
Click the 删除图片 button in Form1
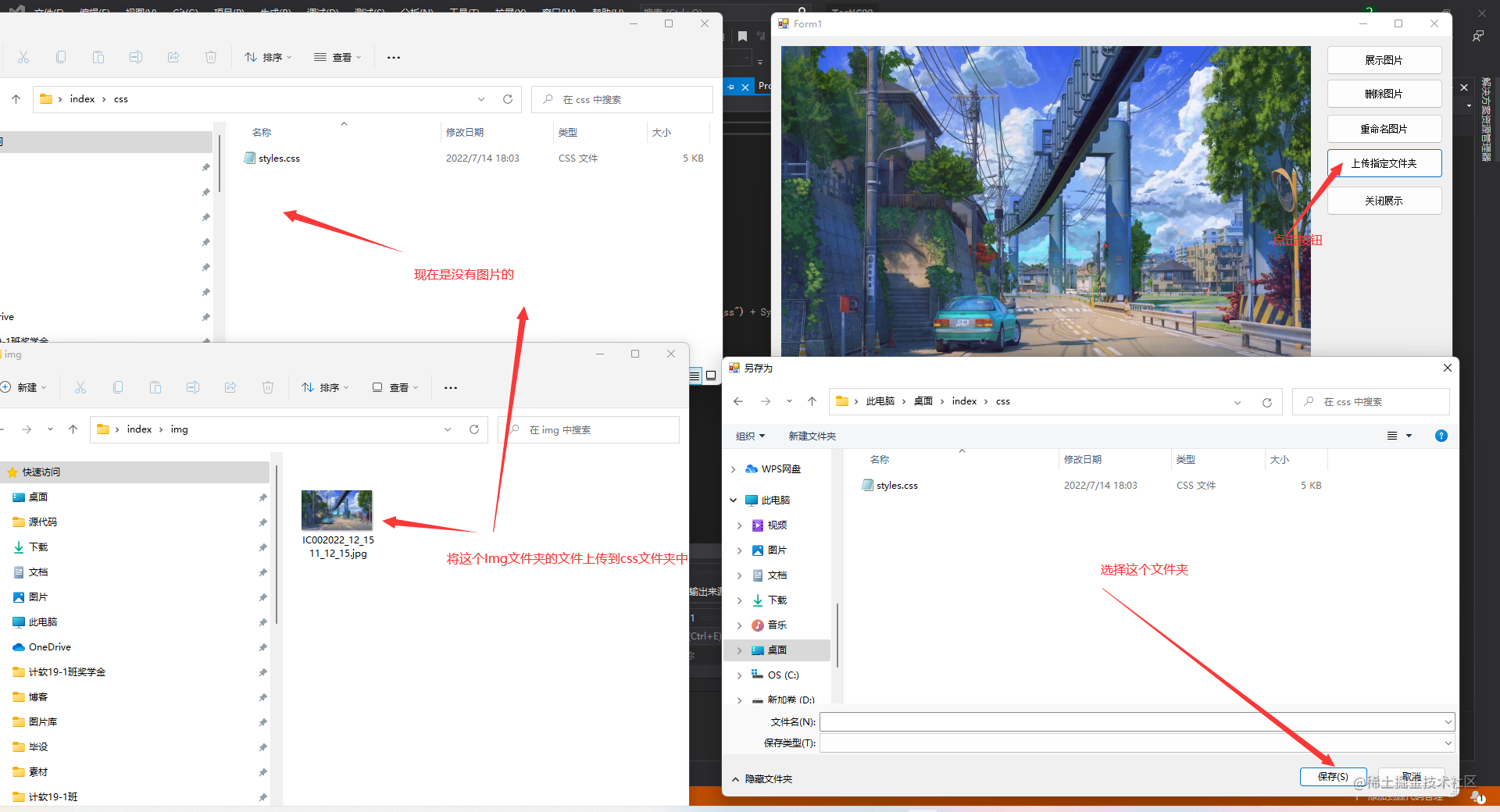(x=1384, y=94)
